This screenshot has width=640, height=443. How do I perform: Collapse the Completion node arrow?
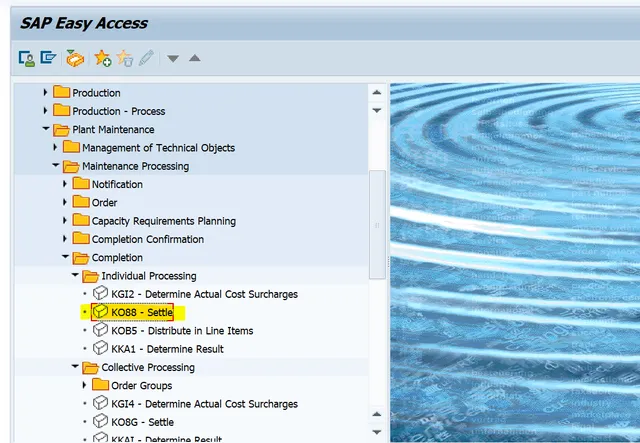coord(65,256)
